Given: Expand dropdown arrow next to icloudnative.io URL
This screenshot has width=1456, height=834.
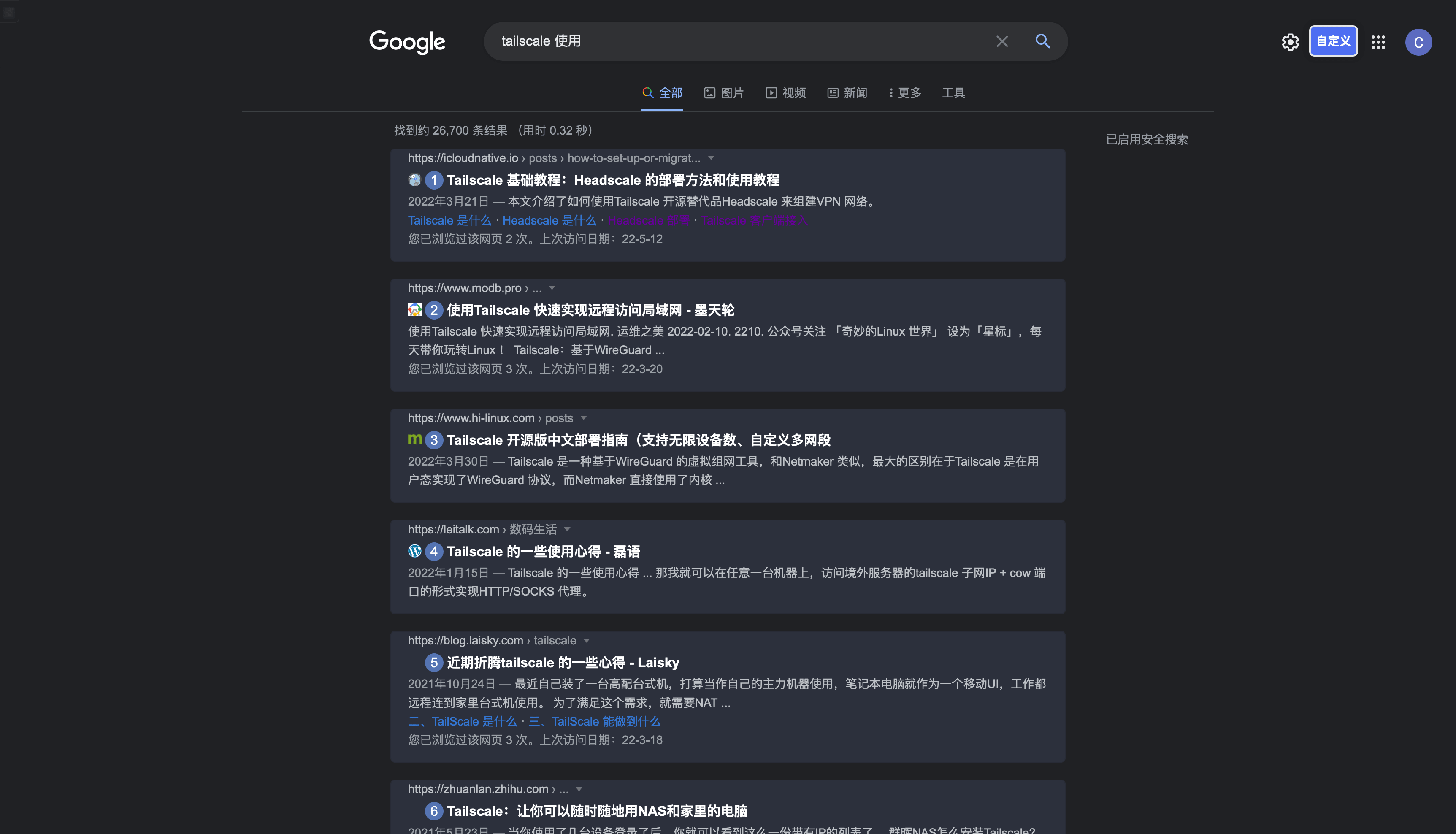Looking at the screenshot, I should click(711, 158).
